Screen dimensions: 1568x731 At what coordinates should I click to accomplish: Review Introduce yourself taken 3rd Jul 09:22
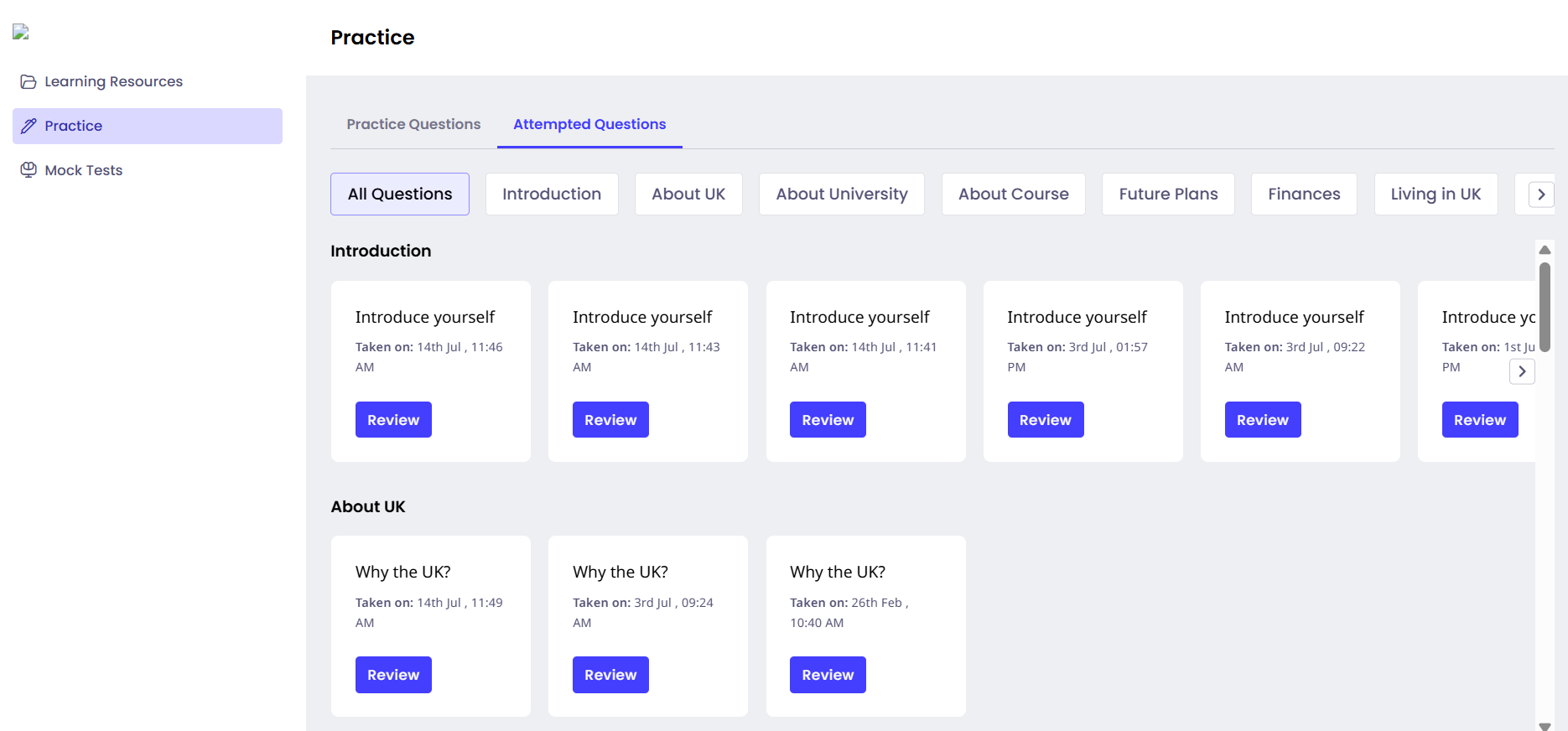click(x=1263, y=420)
